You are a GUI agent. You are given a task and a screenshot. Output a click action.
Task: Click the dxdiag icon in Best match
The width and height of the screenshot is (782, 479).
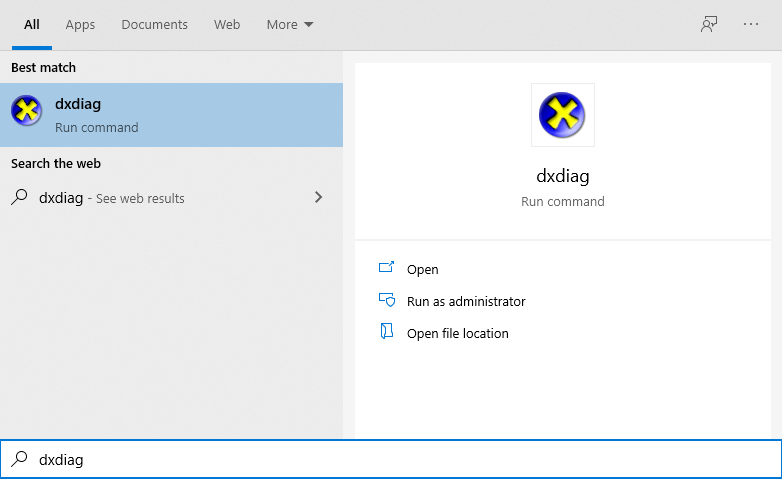[x=27, y=112]
